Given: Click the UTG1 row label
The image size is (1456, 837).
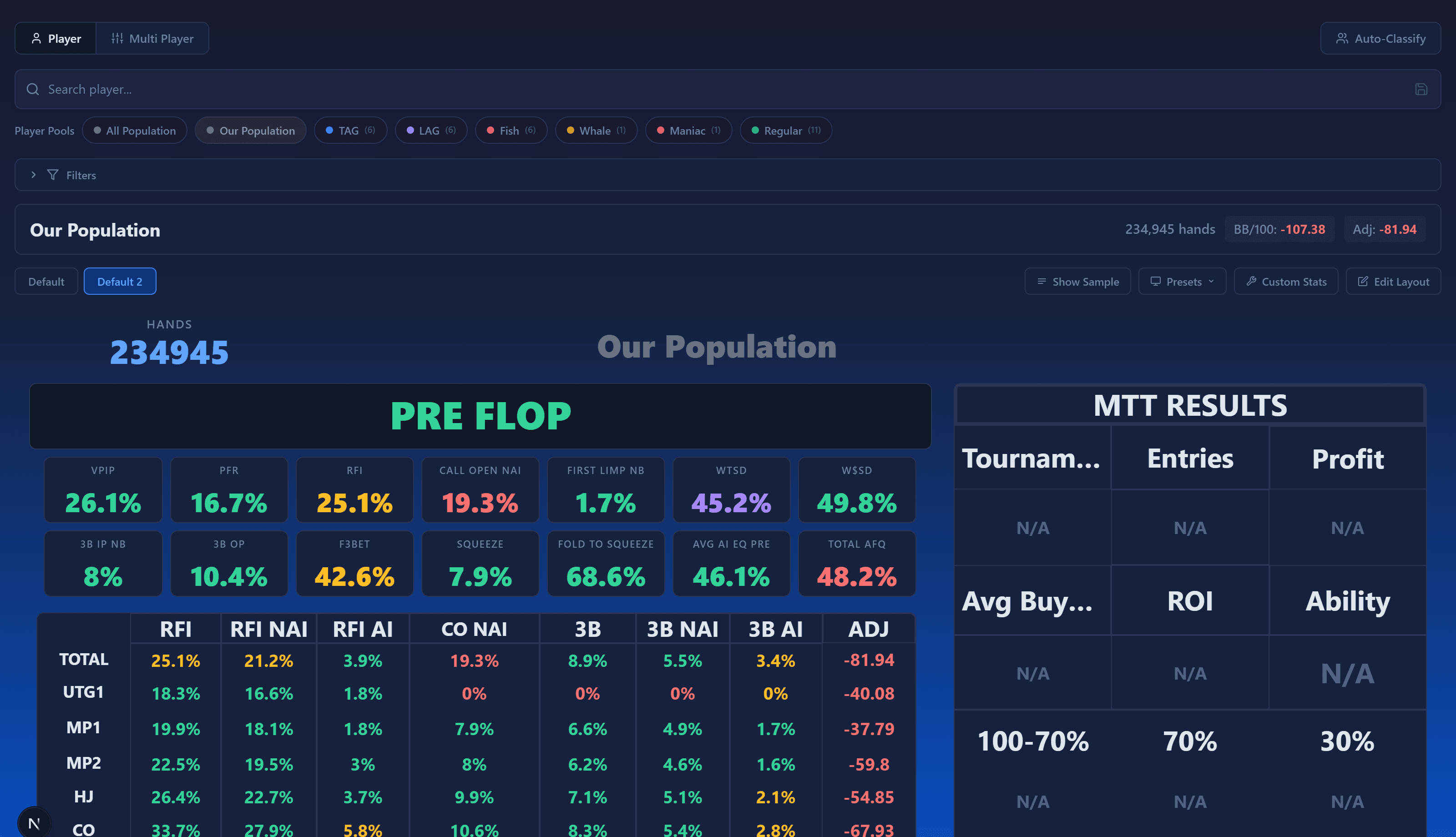Looking at the screenshot, I should (83, 692).
